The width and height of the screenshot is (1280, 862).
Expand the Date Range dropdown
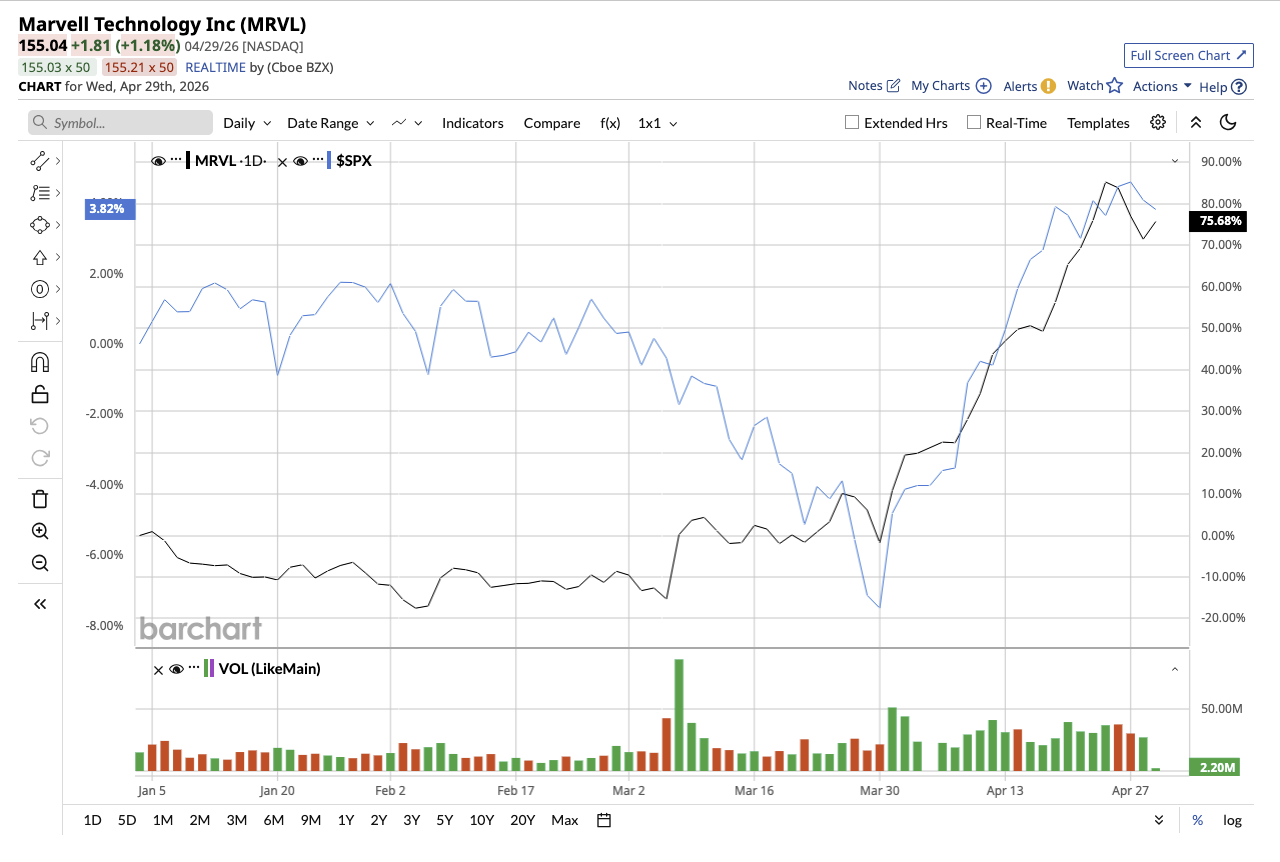click(330, 123)
